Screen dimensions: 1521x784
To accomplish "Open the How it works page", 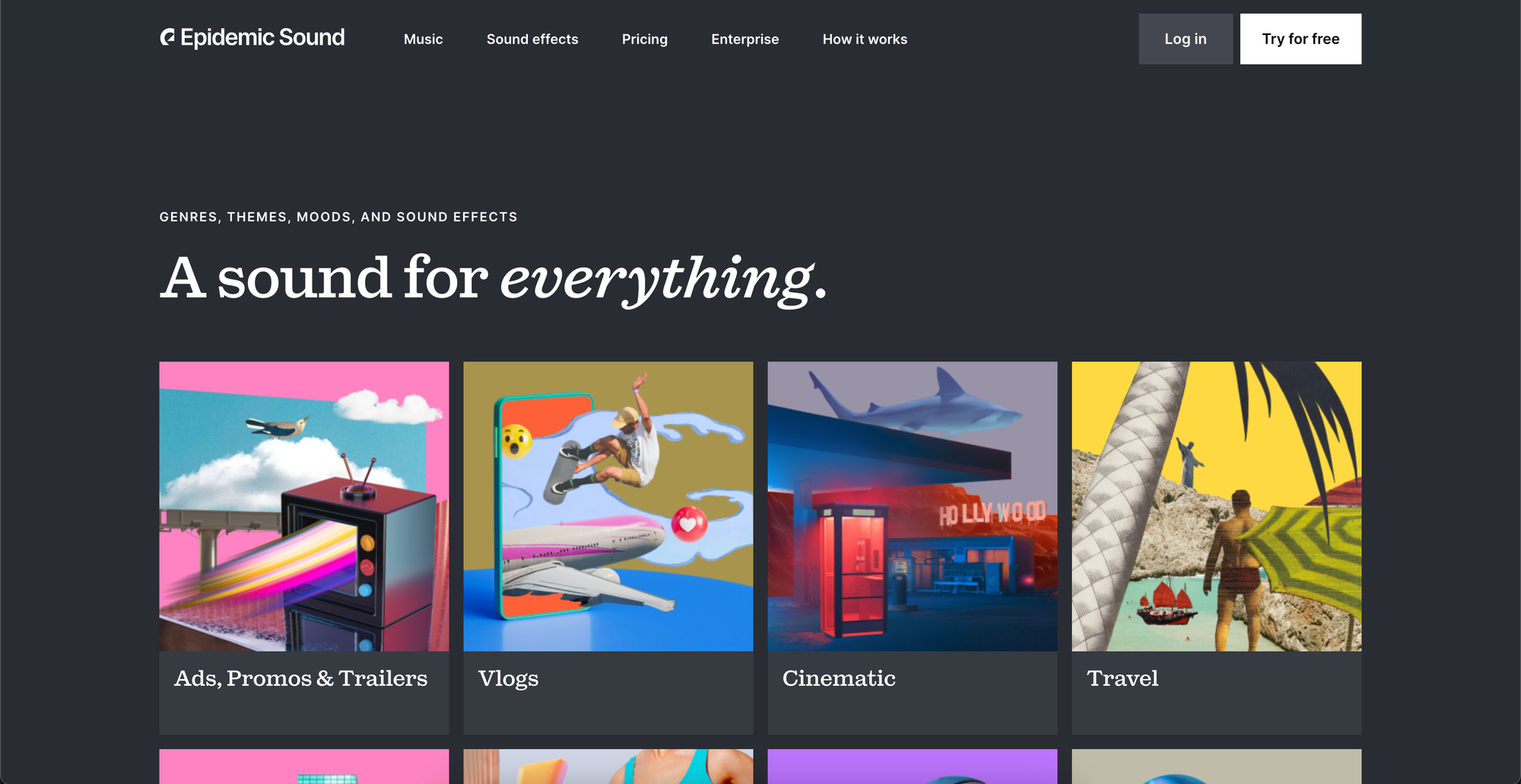I will [865, 39].
